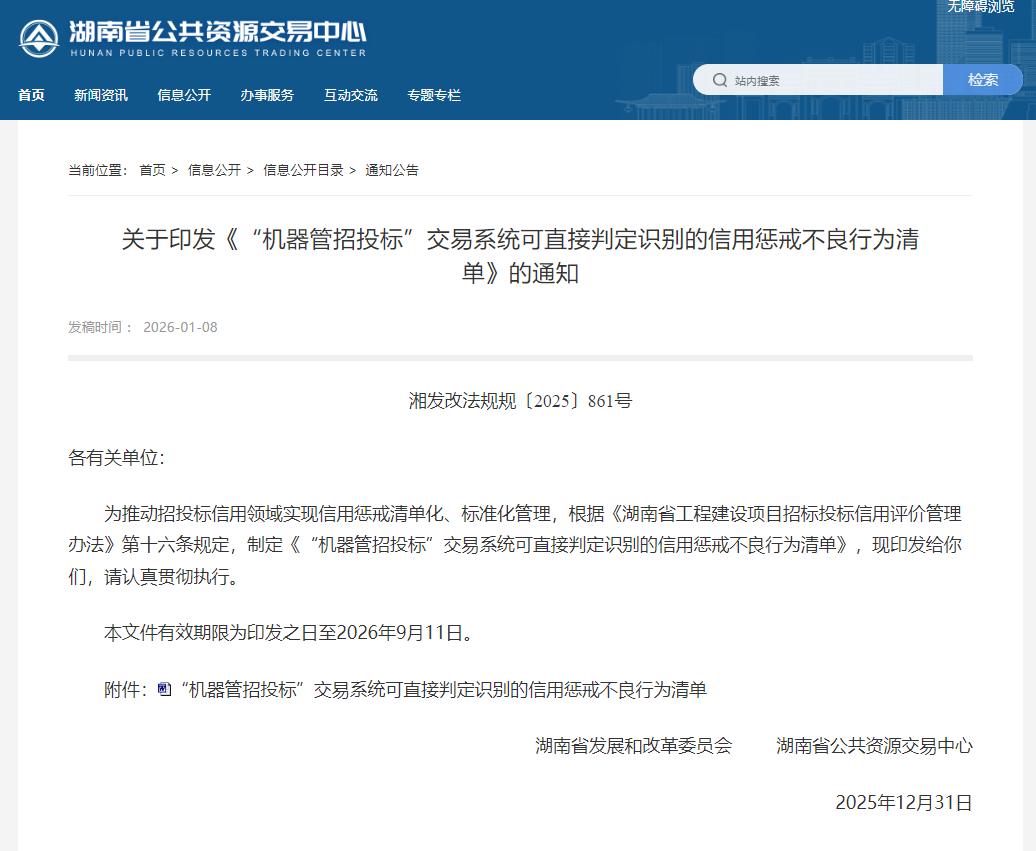Click the site title 湖南省公共资源交易中心 in header
1036x851 pixels.
[217, 32]
